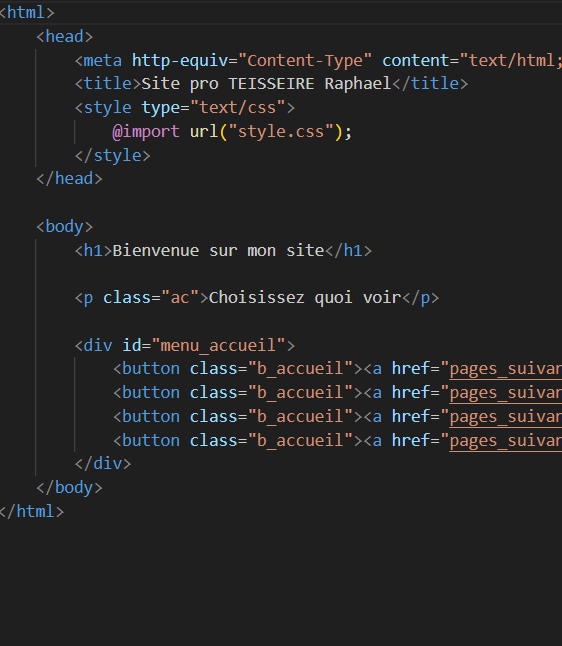Image resolution: width=562 pixels, height=646 pixels.
Task: Click the "text/html; string value
Action: coord(510,61)
